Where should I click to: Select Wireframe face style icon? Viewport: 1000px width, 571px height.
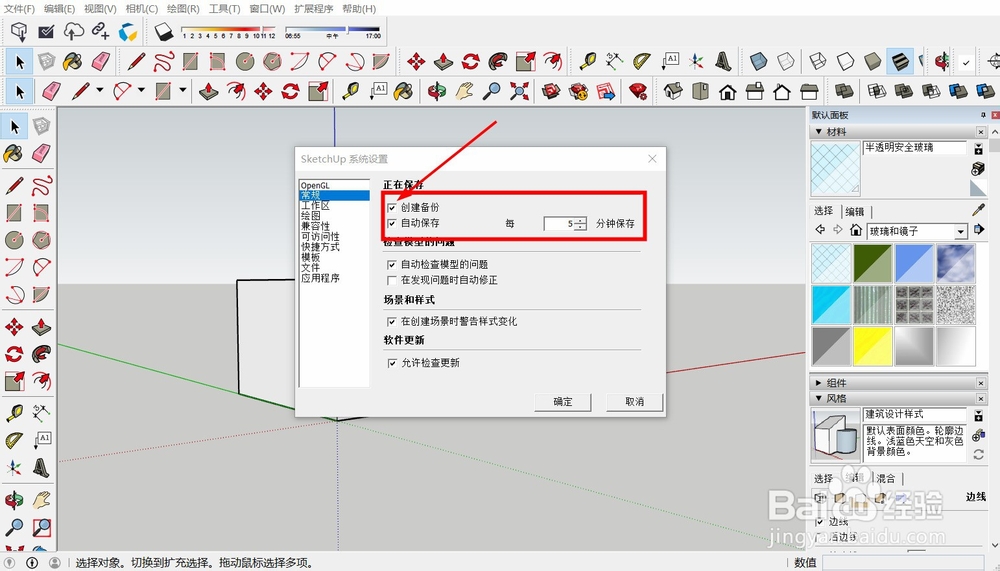(818, 61)
